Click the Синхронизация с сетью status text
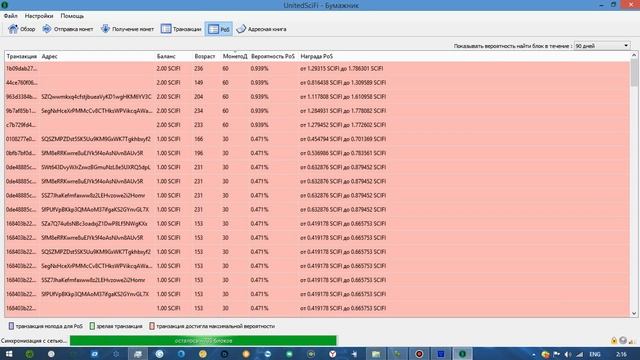The width and height of the screenshot is (640, 360). [x=34, y=340]
